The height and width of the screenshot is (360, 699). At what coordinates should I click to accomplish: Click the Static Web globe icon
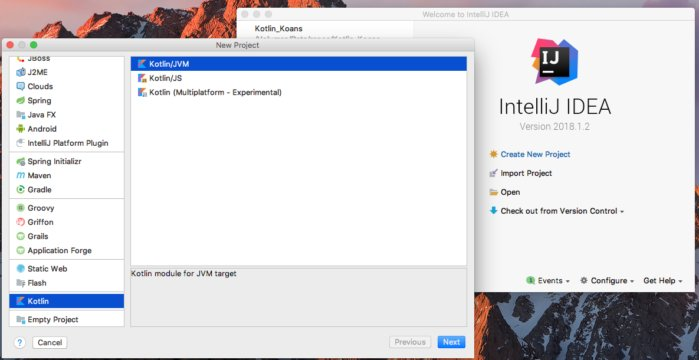[x=21, y=269]
